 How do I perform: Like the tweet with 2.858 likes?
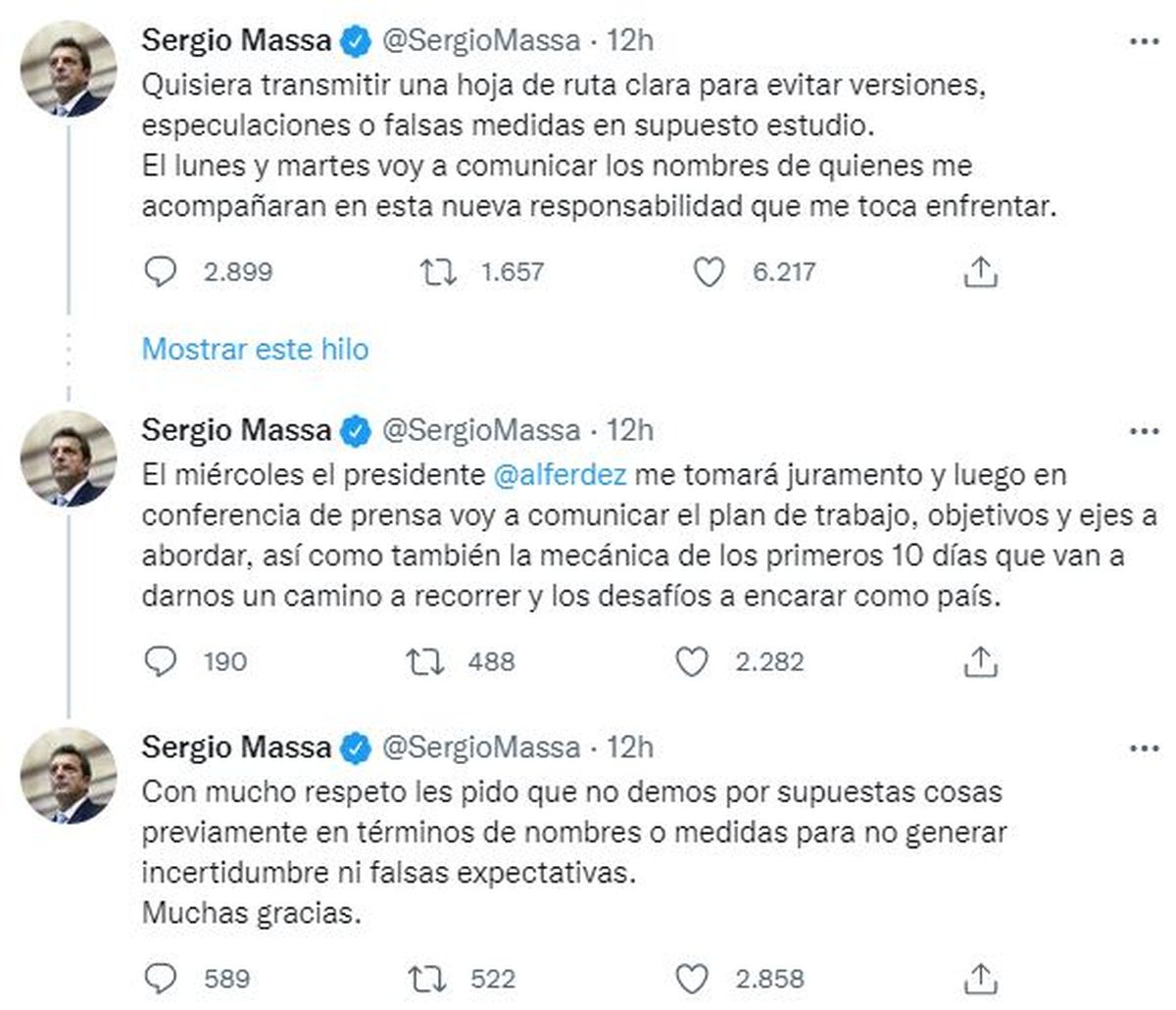coord(692,978)
